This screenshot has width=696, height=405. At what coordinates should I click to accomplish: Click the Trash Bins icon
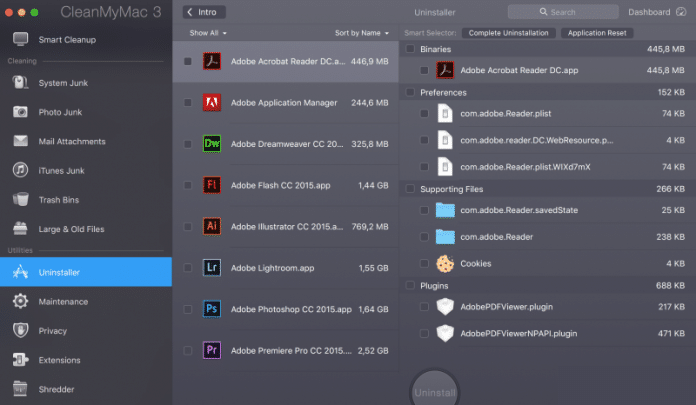[x=20, y=199]
